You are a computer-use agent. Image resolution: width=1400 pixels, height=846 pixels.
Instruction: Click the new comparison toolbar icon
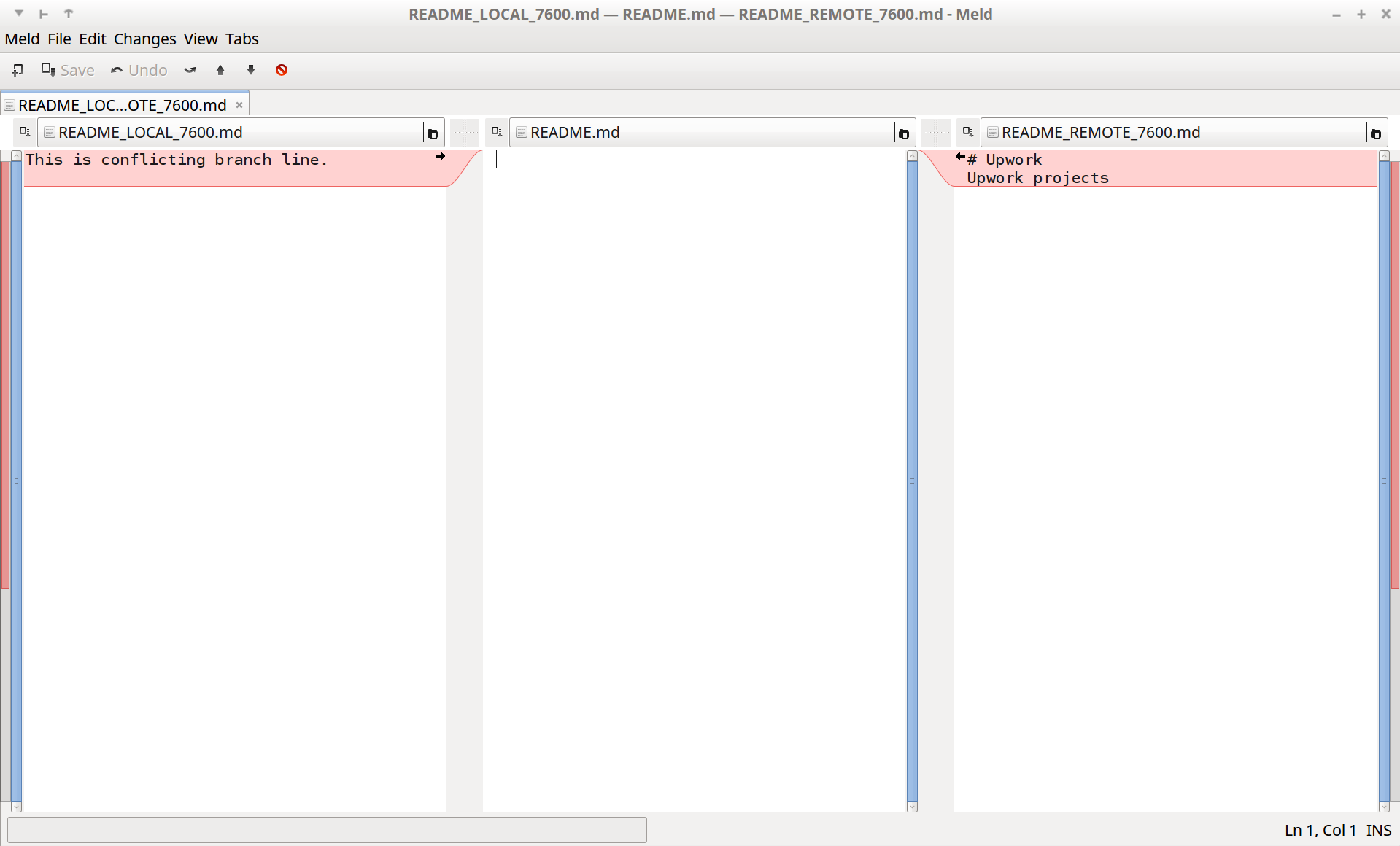pyautogui.click(x=18, y=70)
